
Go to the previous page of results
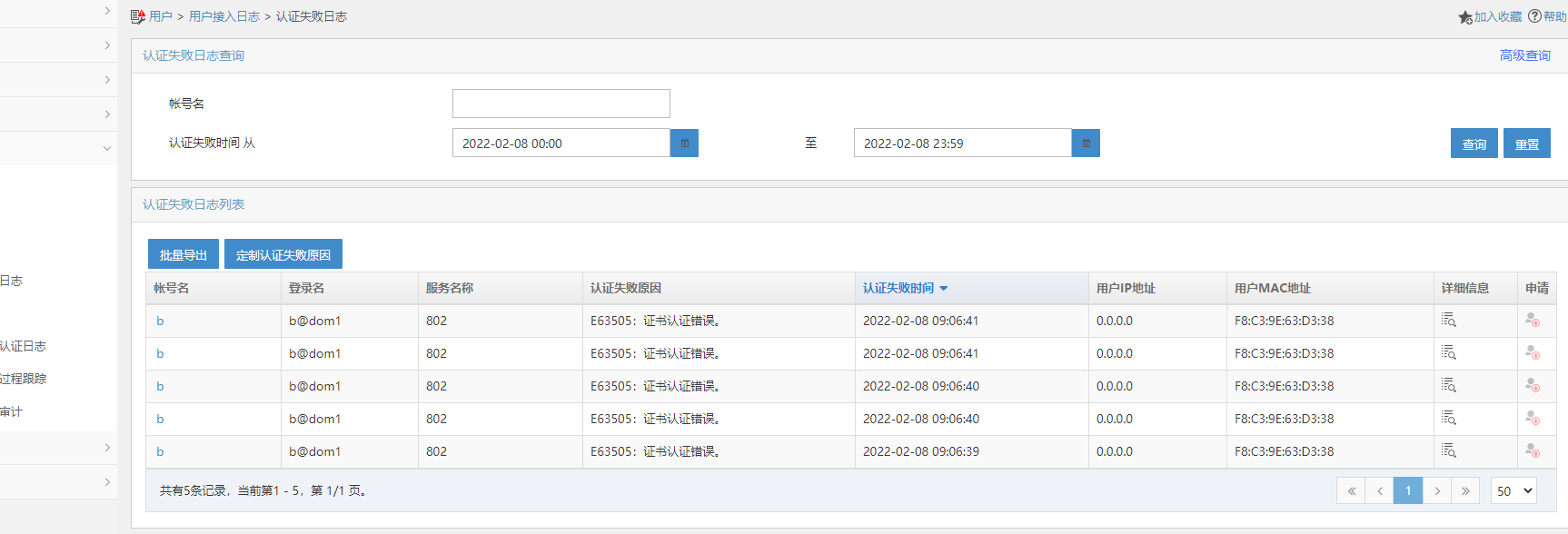[x=1379, y=490]
